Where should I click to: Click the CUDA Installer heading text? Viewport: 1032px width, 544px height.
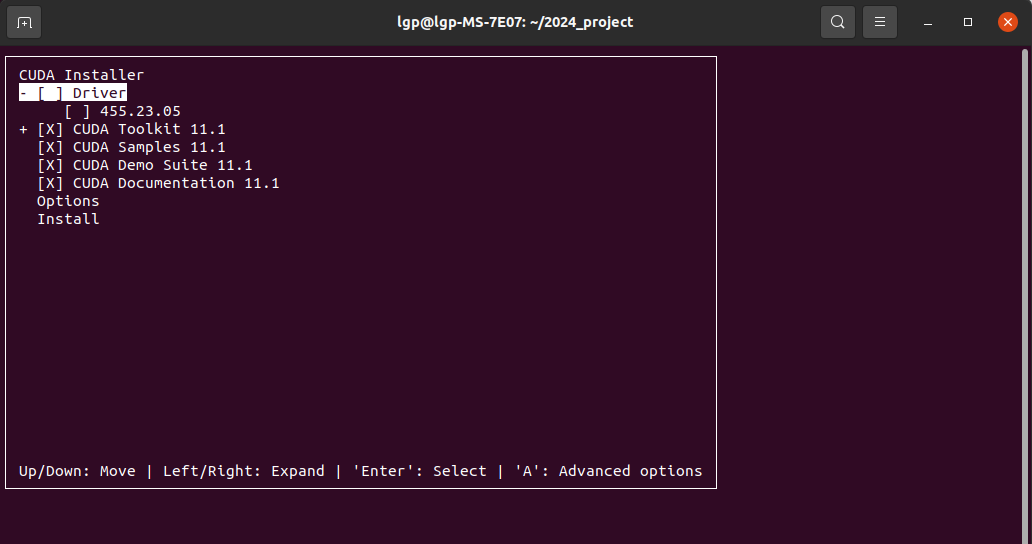click(x=81, y=75)
